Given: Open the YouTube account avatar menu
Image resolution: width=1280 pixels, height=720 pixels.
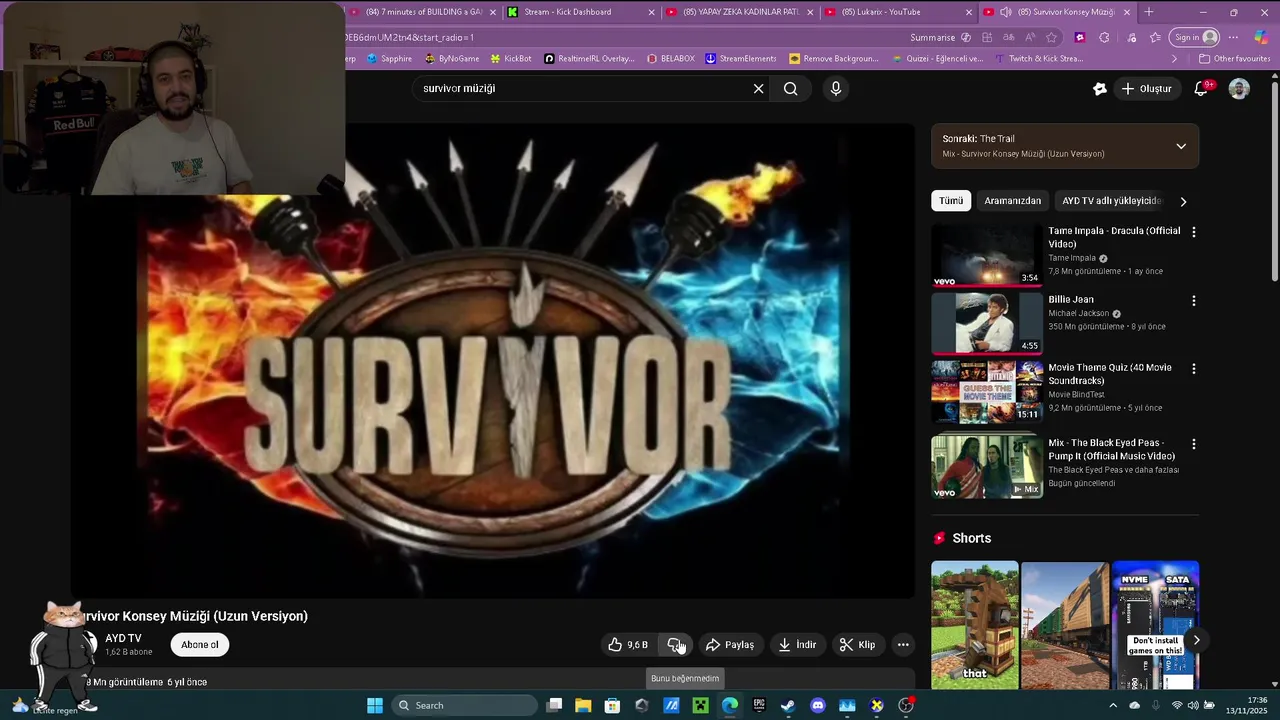Looking at the screenshot, I should pos(1239,89).
